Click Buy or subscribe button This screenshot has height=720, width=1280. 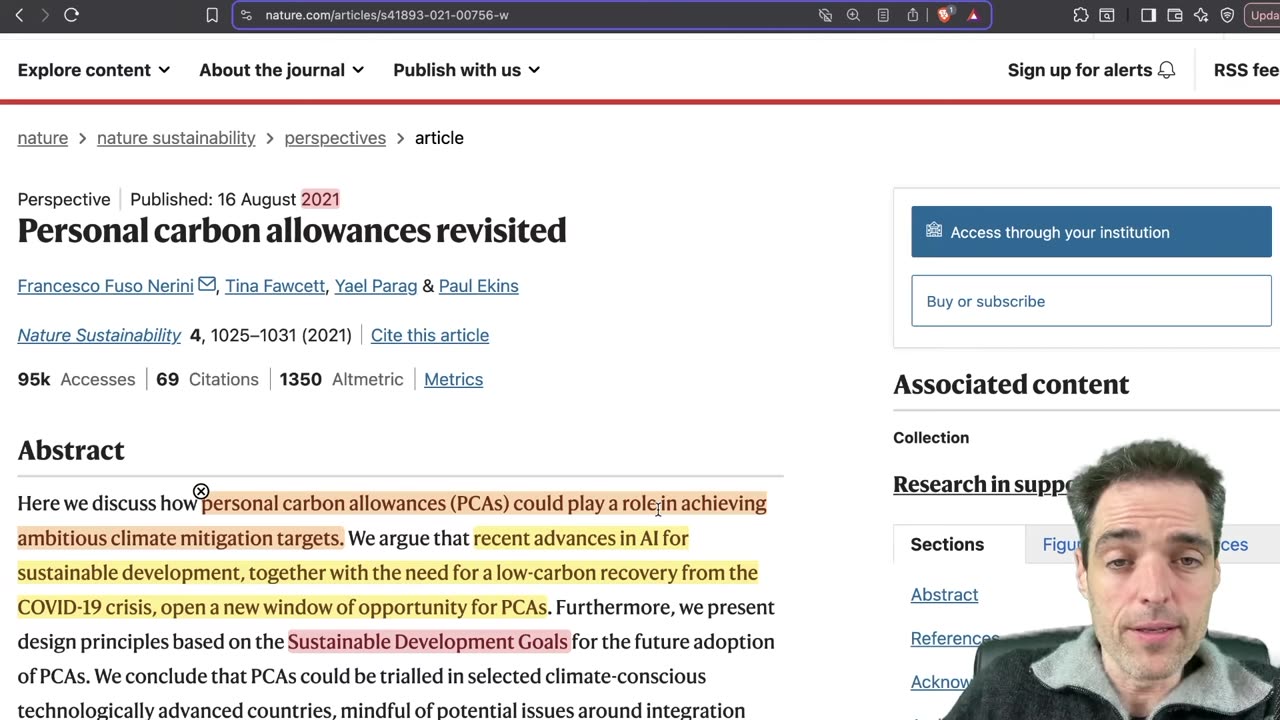pos(1091,301)
